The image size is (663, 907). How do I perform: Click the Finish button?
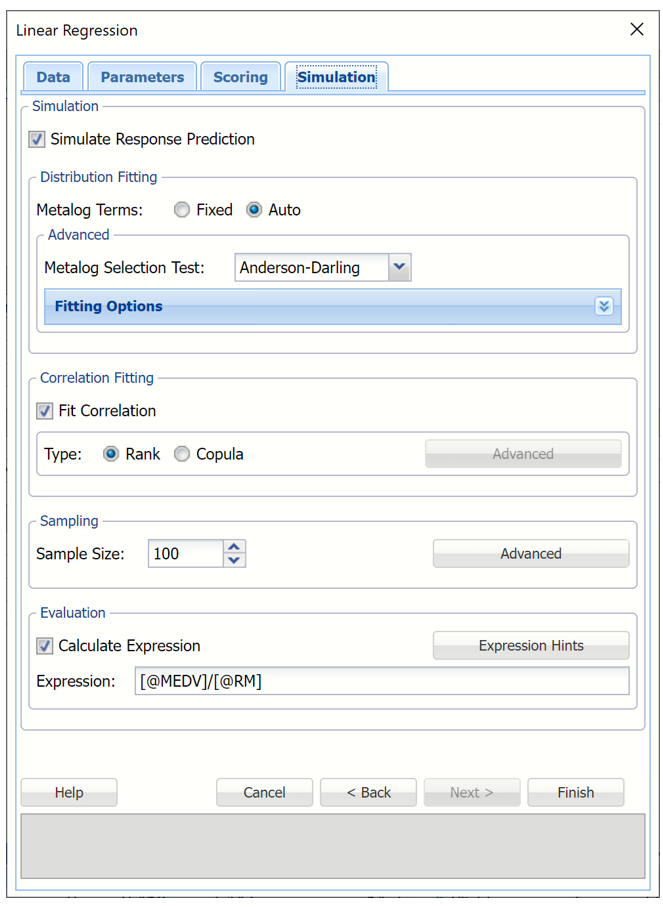pyautogui.click(x=575, y=792)
